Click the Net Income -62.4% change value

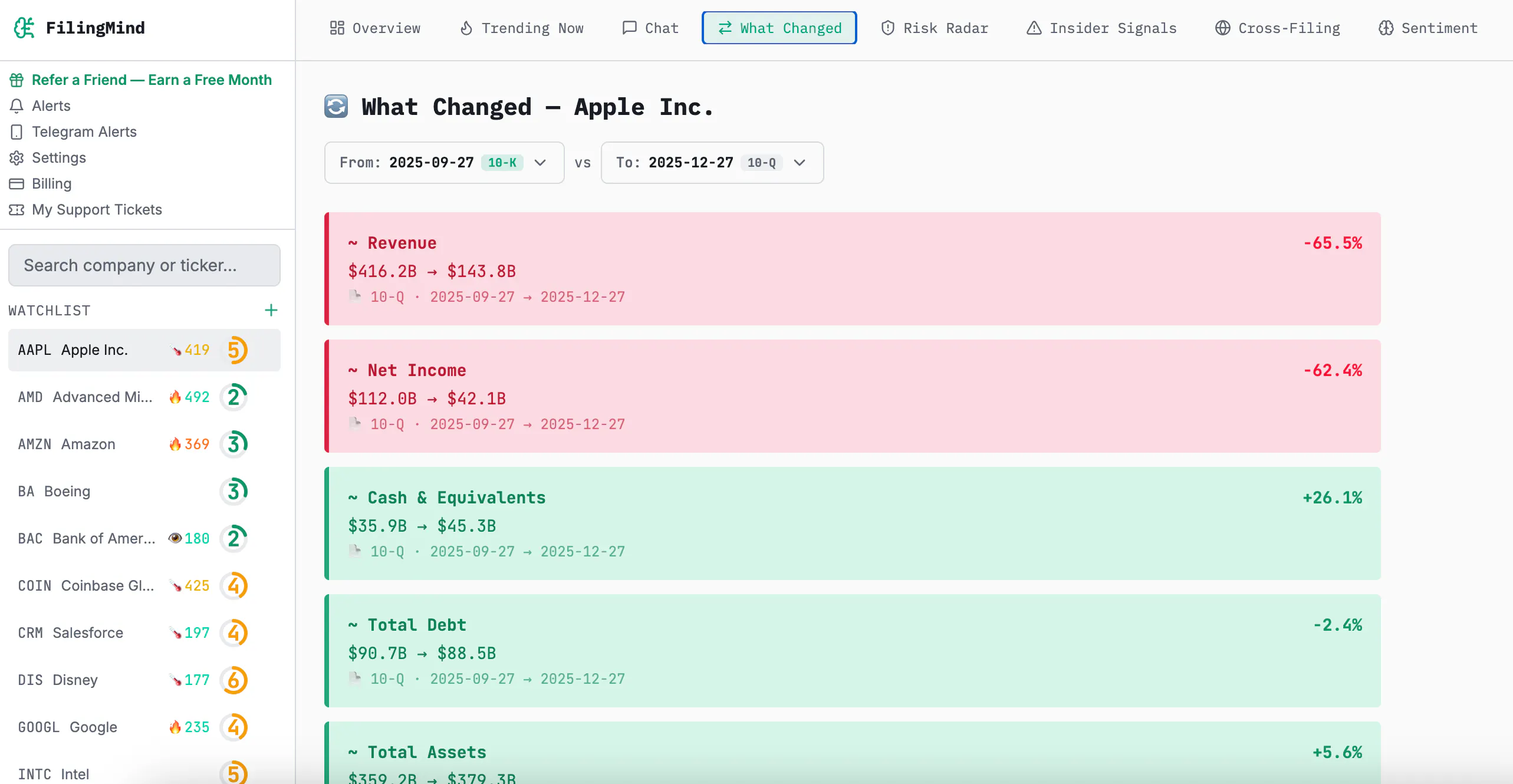point(1333,371)
